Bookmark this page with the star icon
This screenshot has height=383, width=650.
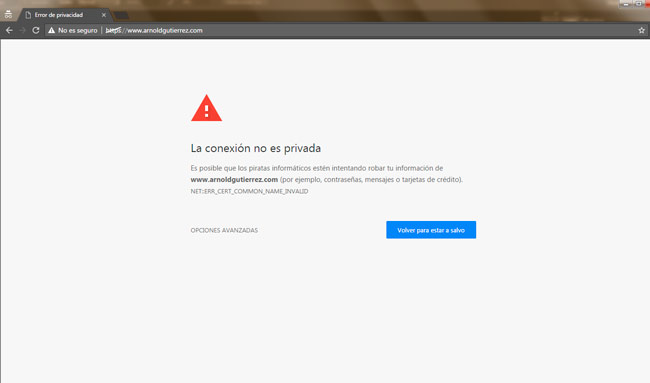coord(641,30)
